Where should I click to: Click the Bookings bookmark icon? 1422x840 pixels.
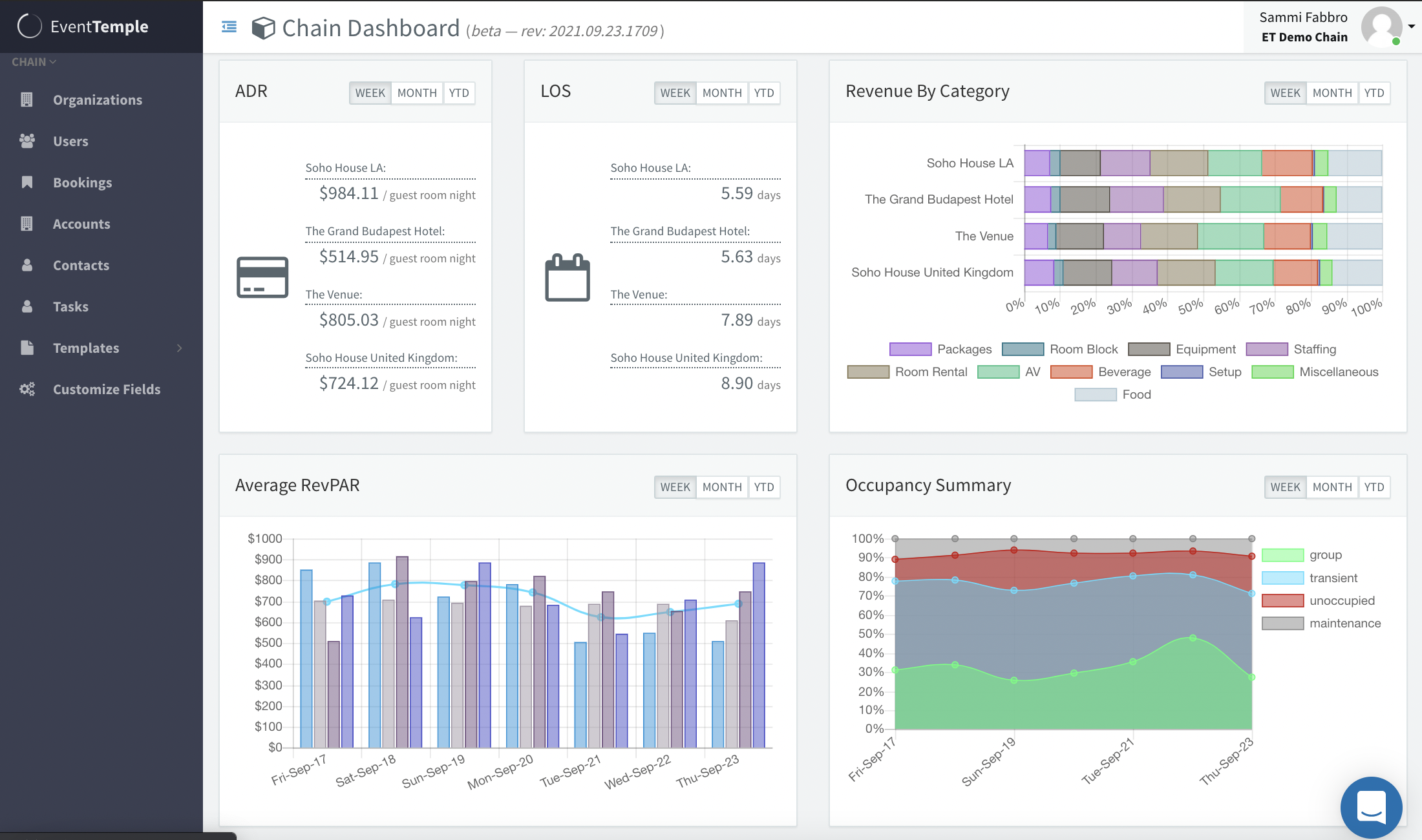27,182
